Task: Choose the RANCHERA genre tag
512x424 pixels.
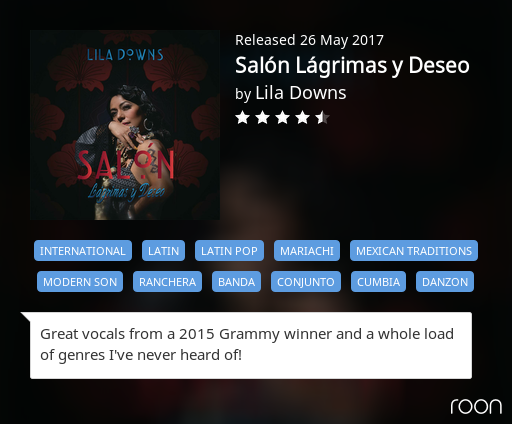Action: [x=167, y=282]
